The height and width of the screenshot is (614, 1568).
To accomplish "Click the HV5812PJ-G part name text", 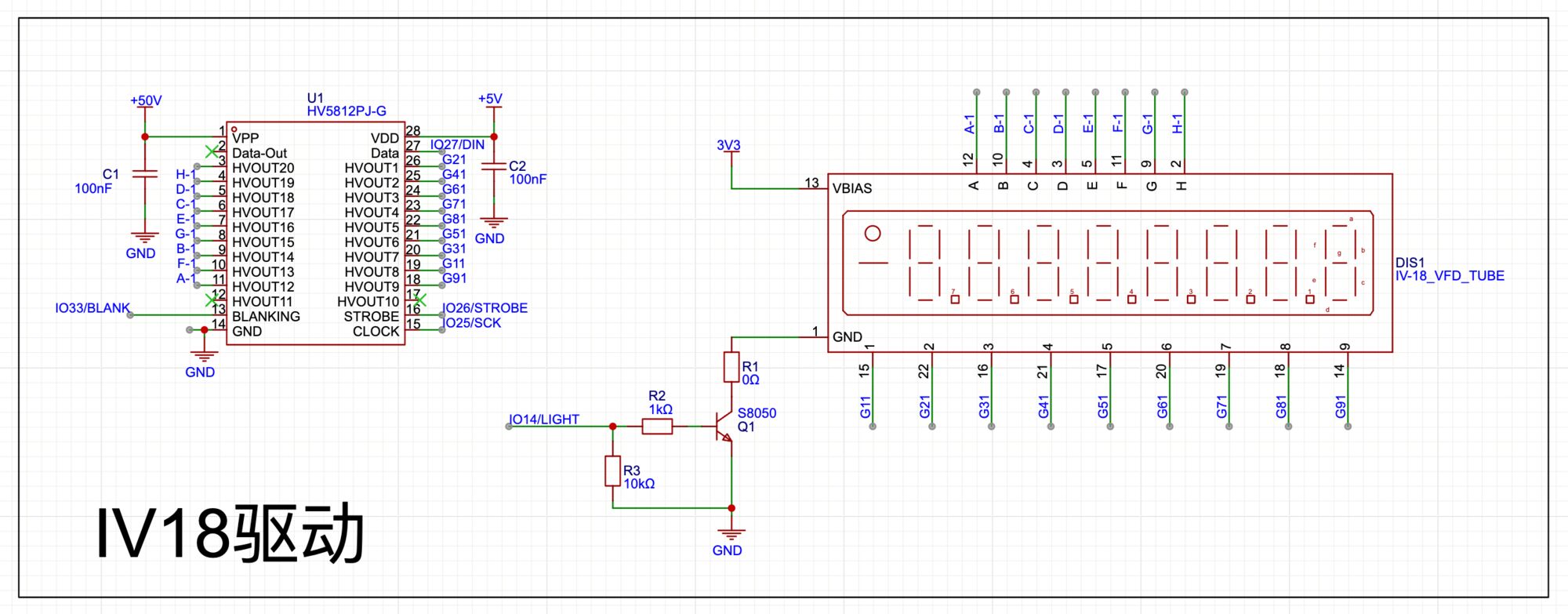I will click(x=347, y=111).
